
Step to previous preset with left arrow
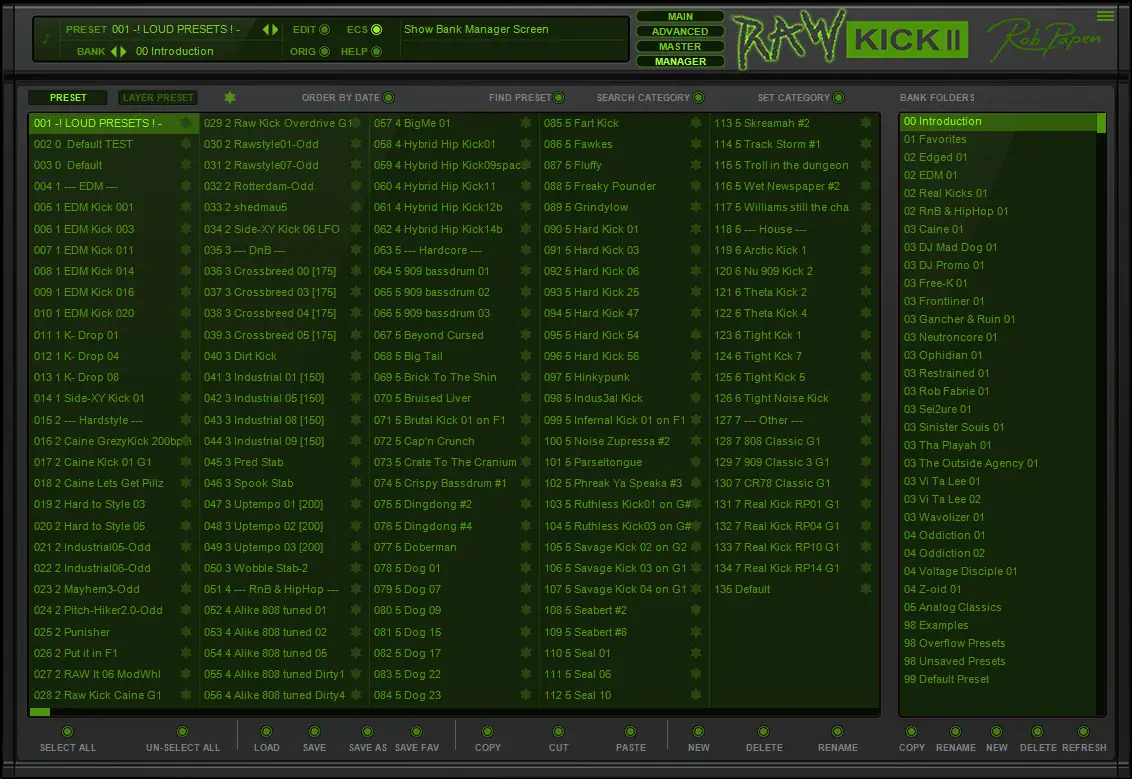(x=266, y=30)
